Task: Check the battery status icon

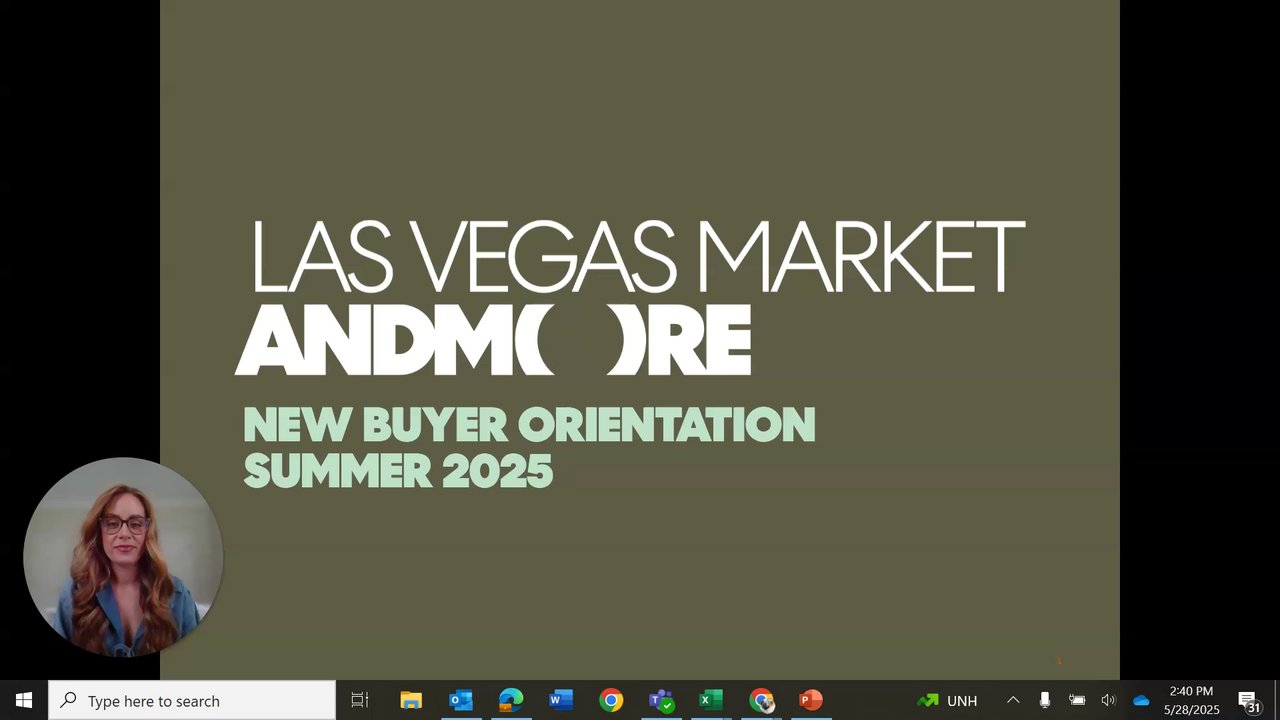Action: pyautogui.click(x=1077, y=700)
